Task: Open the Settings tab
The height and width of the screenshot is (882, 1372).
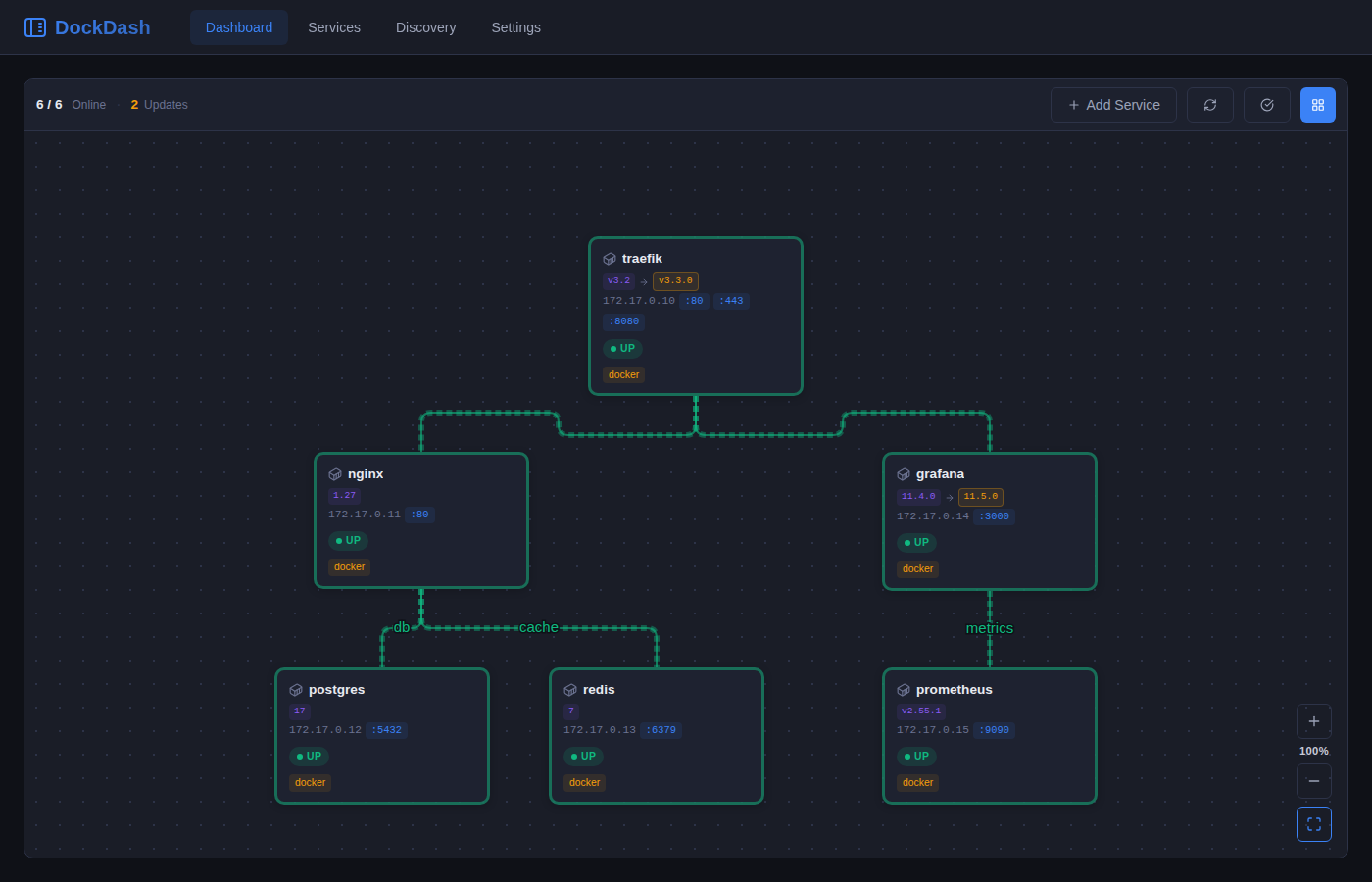Action: pyautogui.click(x=516, y=27)
